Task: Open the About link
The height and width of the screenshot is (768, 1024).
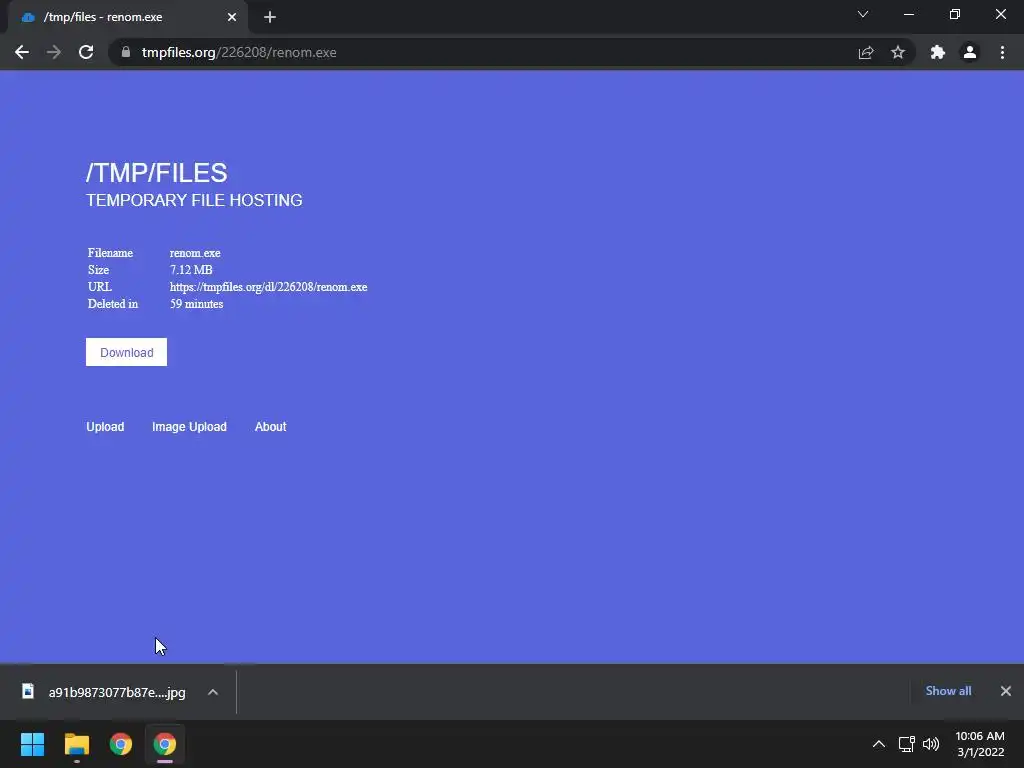Action: tap(270, 426)
